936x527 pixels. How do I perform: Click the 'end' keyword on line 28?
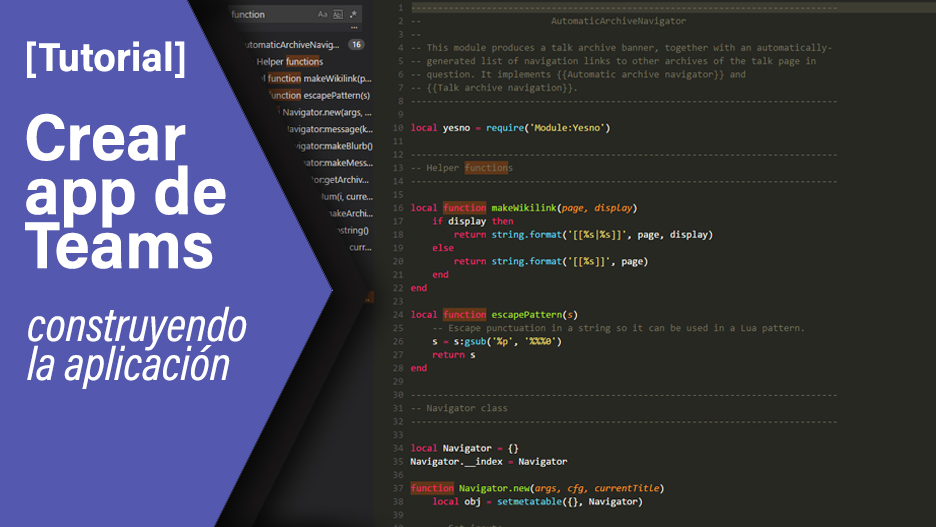pyautogui.click(x=418, y=368)
